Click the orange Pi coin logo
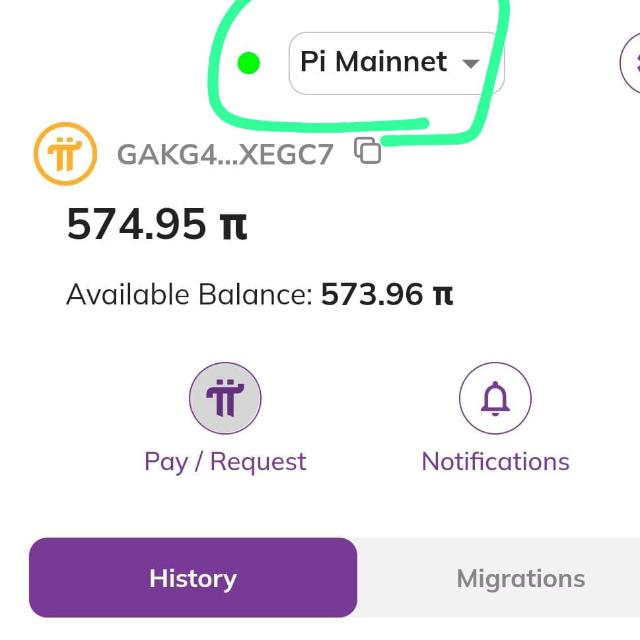The image size is (640, 640). [x=65, y=154]
